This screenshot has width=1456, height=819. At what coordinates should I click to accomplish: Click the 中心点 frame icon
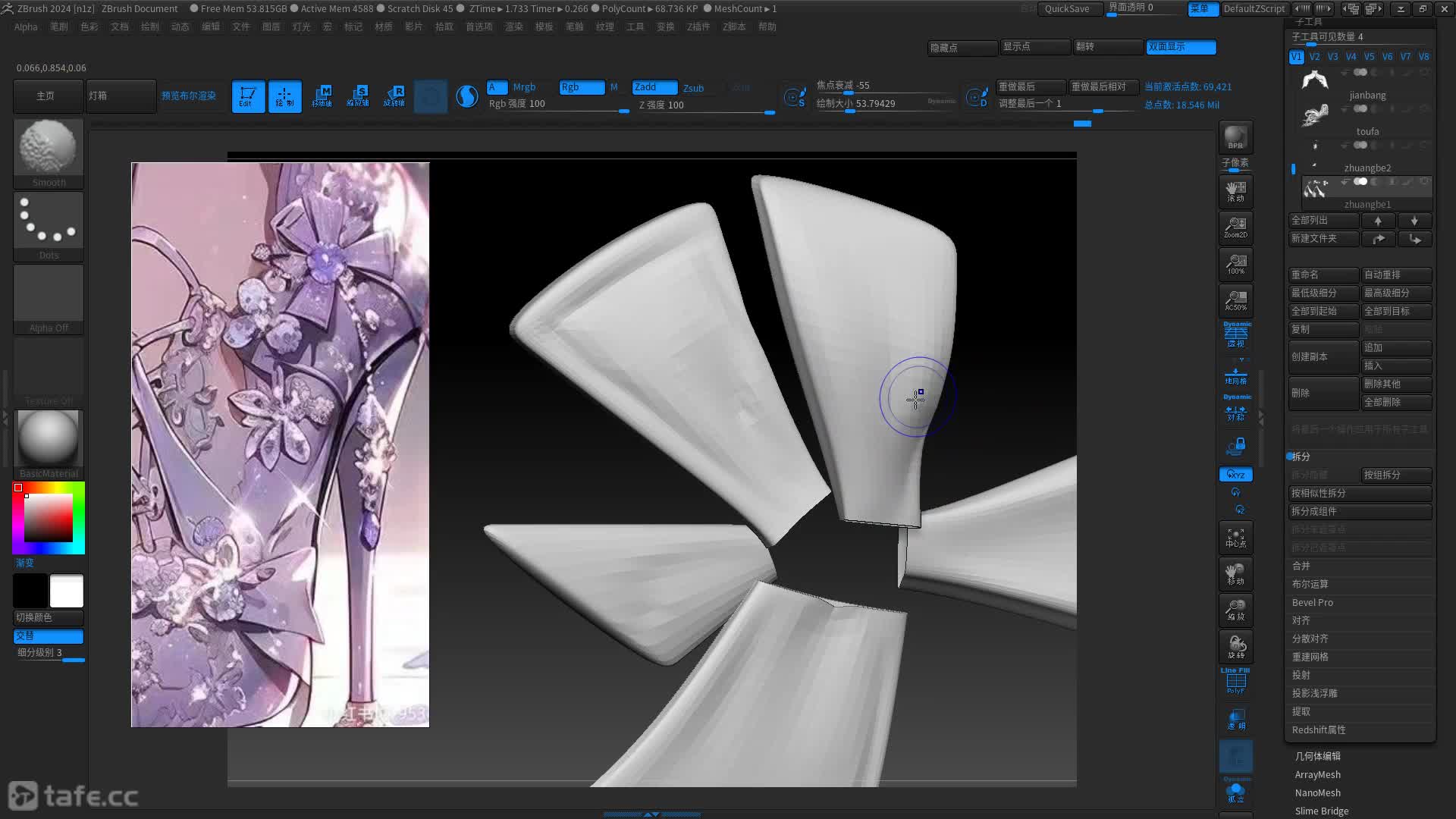point(1235,538)
